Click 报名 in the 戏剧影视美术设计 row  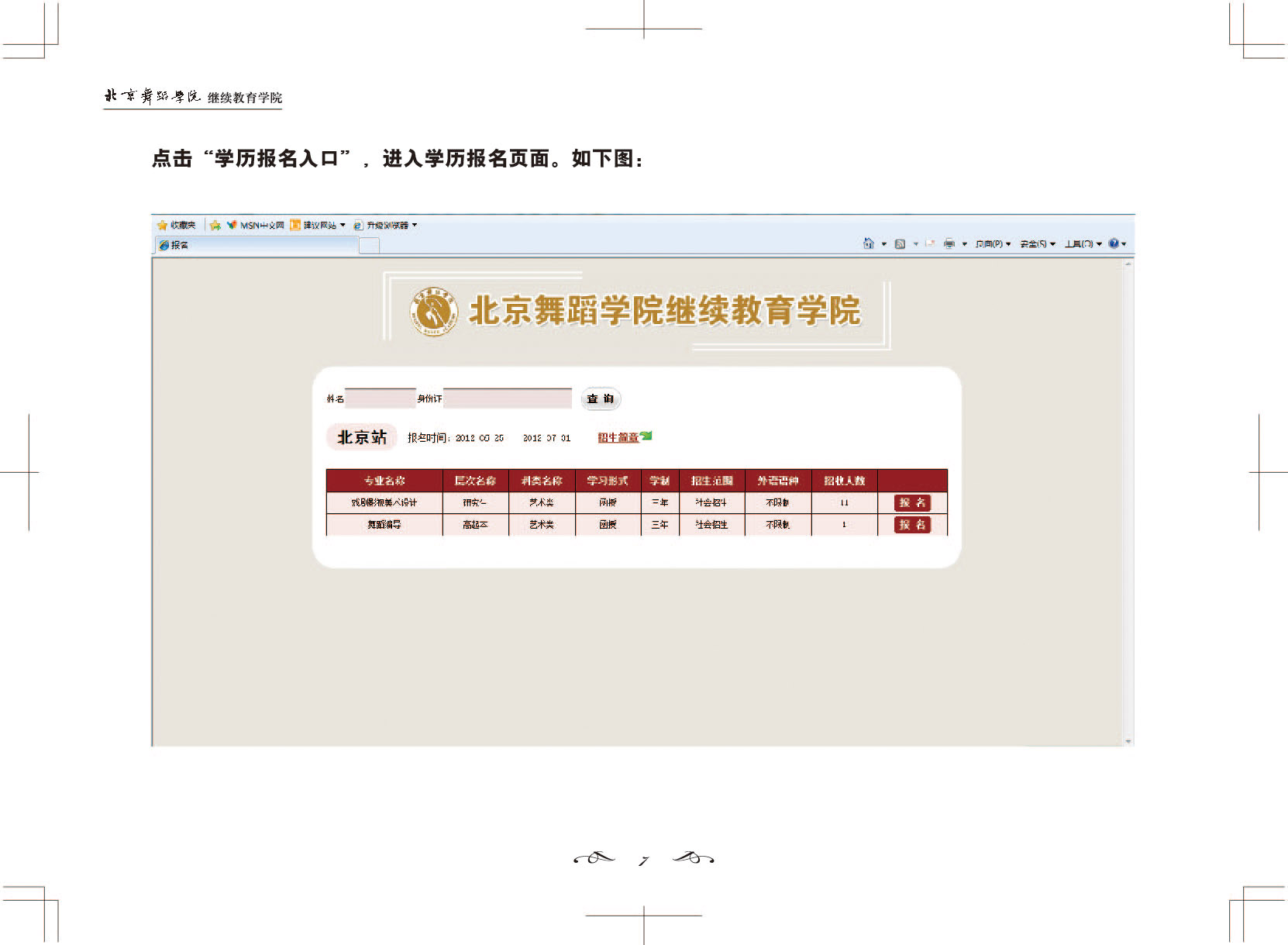912,502
